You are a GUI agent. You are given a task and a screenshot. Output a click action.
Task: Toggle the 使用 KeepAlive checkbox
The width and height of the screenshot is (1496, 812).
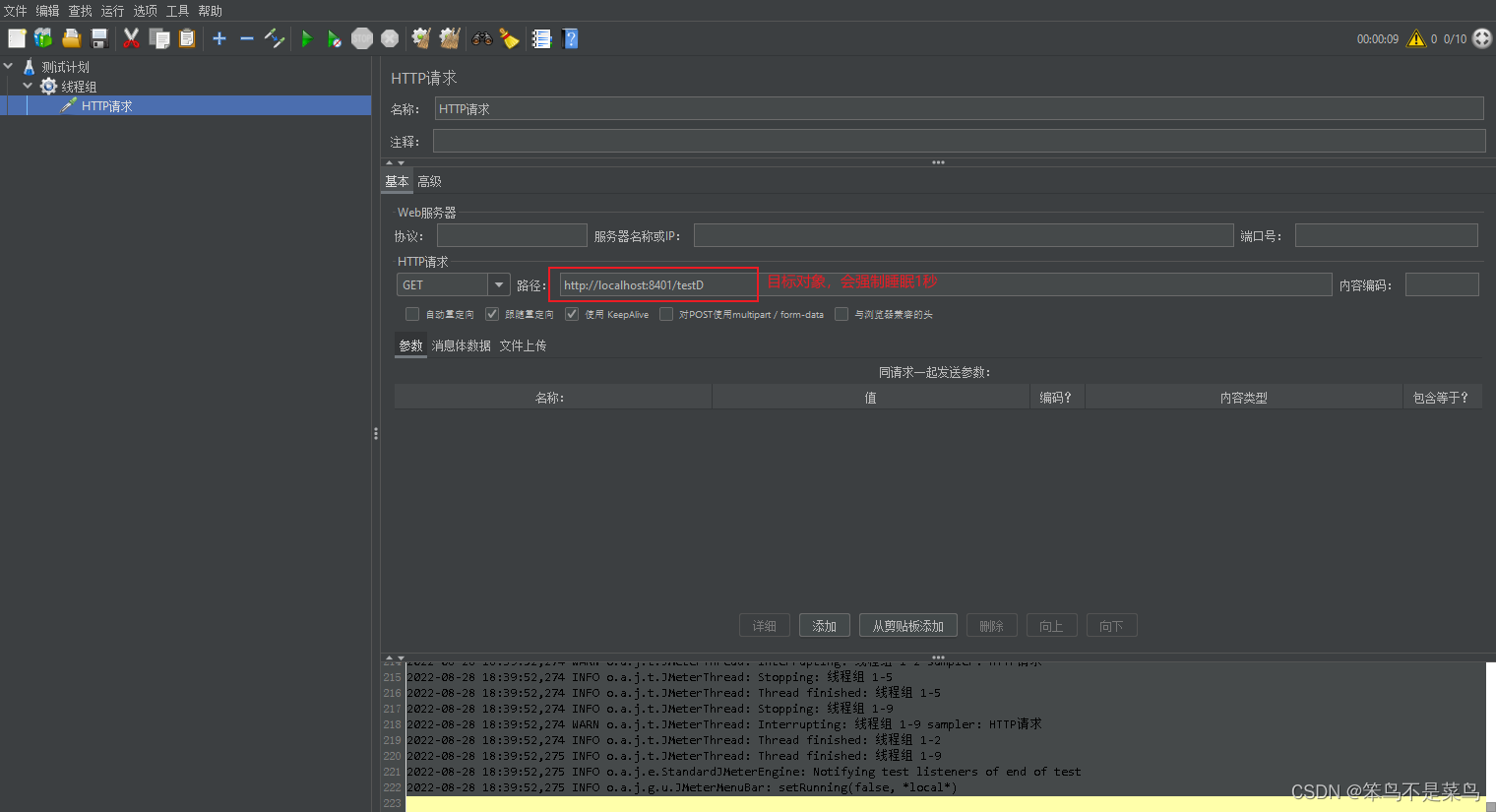(572, 314)
